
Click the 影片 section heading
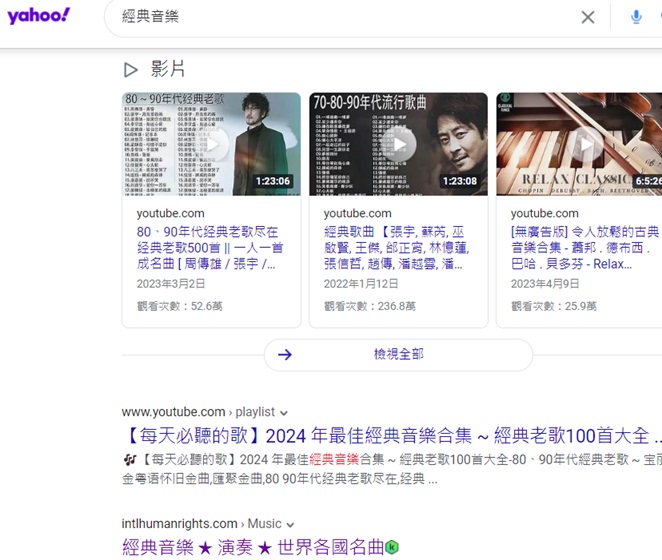(168, 69)
